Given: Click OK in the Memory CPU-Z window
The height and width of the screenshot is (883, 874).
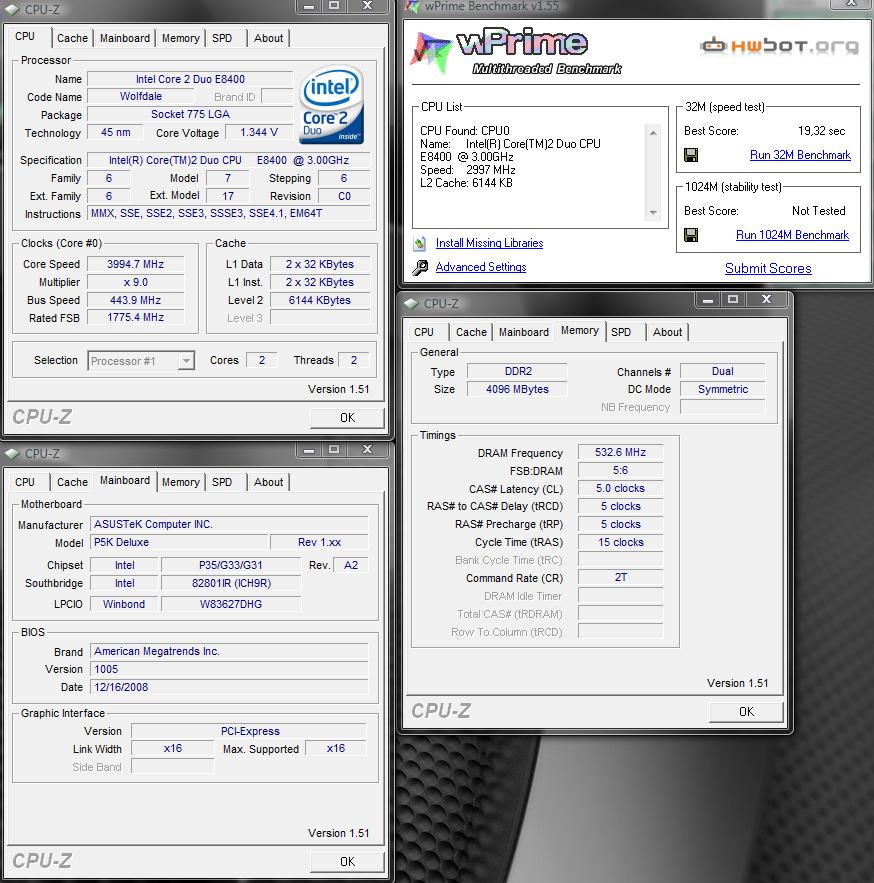Looking at the screenshot, I should click(746, 712).
